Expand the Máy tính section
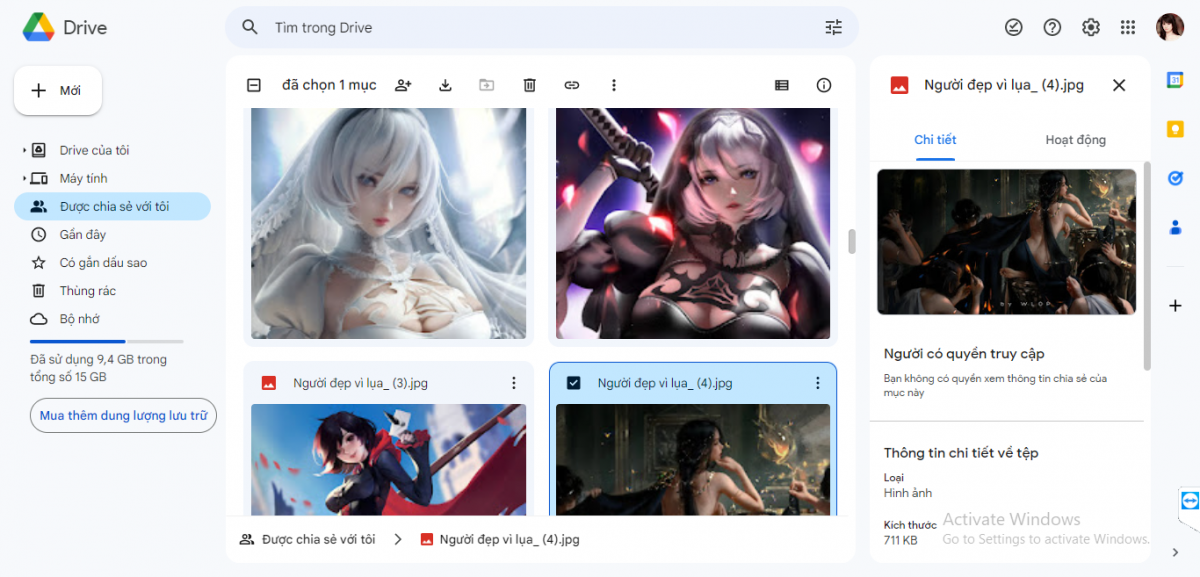Image resolution: width=1200 pixels, height=577 pixels. (23, 178)
